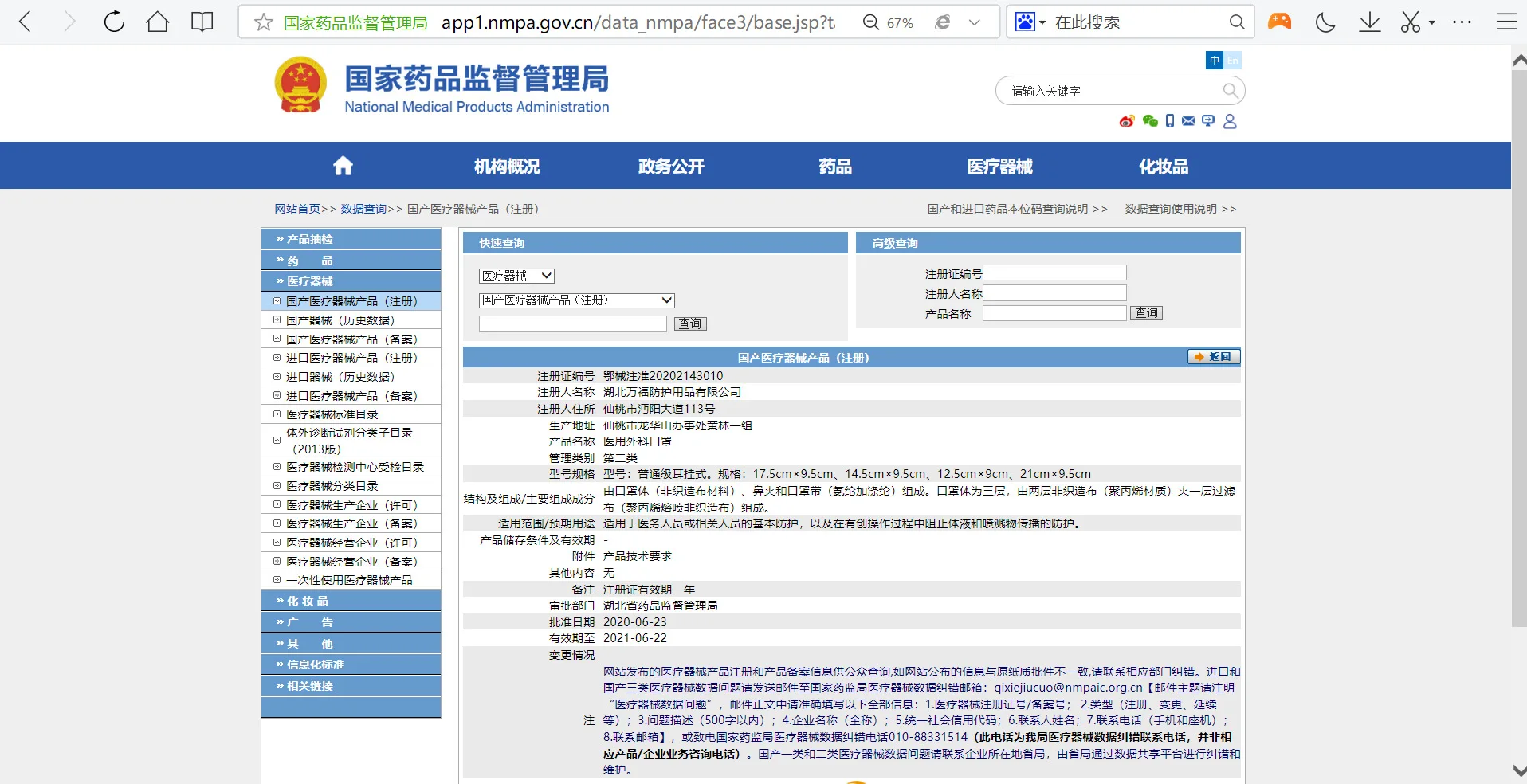Reload the page with refresh icon
Image resolution: width=1527 pixels, height=784 pixels.
pos(114,22)
